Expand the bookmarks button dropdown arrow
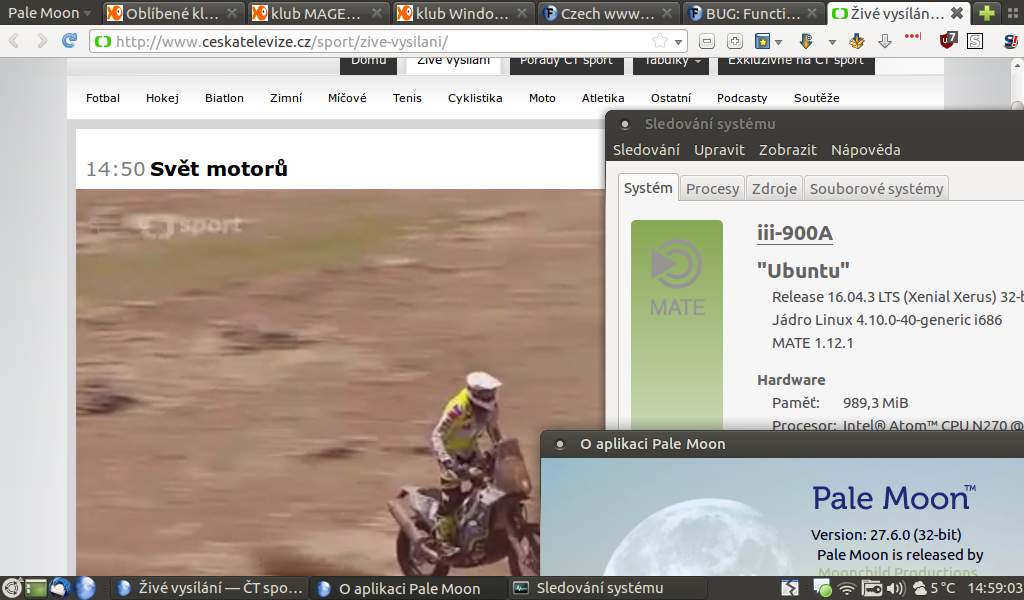The width and height of the screenshot is (1024, 600). 778,42
